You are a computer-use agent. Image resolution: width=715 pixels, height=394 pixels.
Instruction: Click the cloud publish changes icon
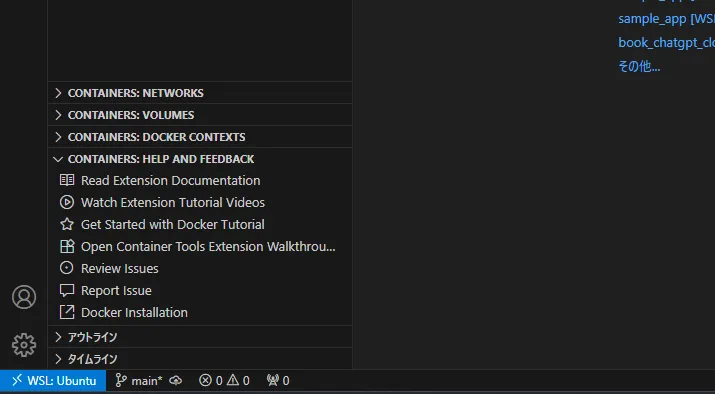click(176, 381)
